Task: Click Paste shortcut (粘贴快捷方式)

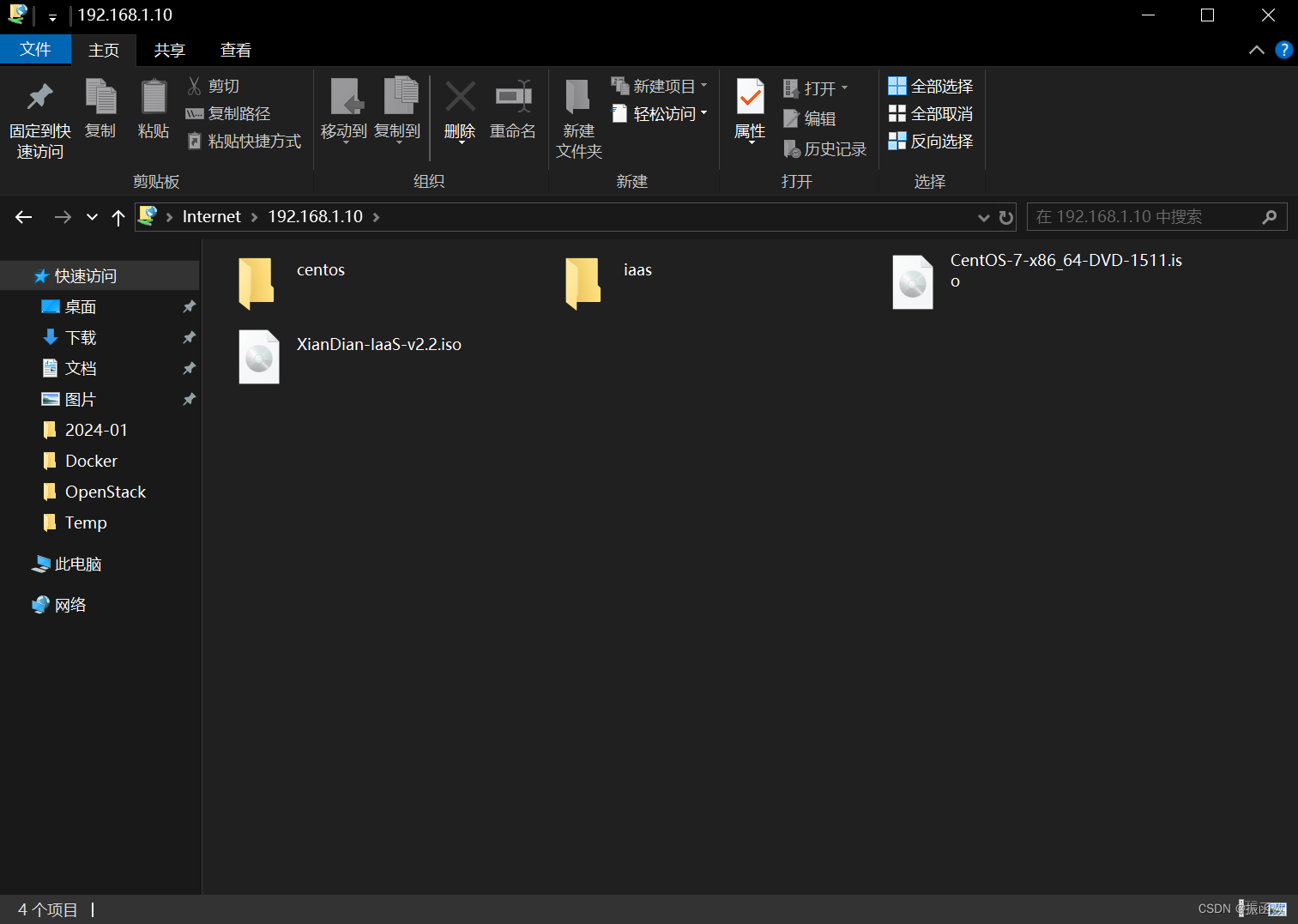Action: click(244, 141)
